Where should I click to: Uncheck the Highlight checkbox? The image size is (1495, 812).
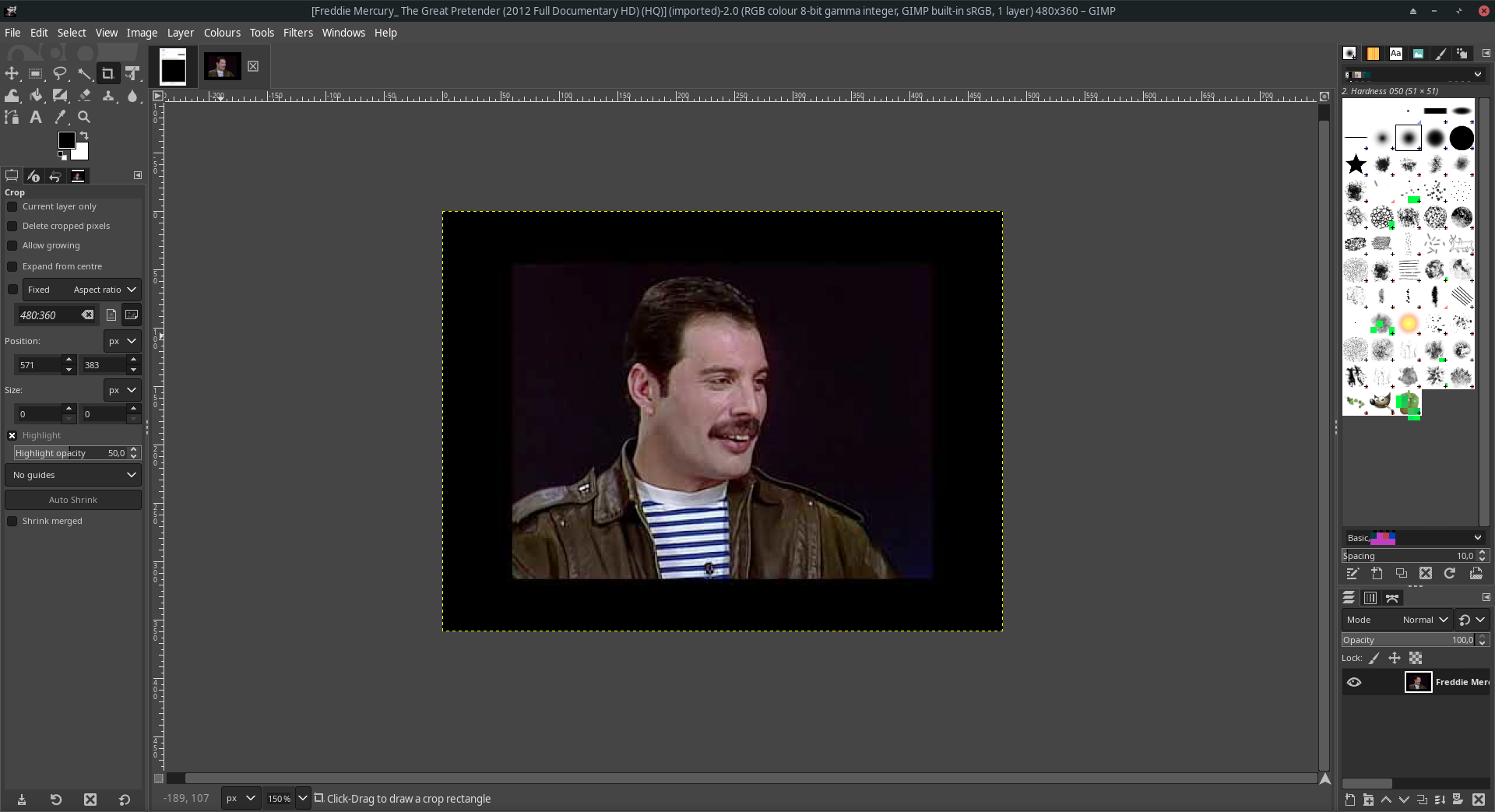pos(12,436)
